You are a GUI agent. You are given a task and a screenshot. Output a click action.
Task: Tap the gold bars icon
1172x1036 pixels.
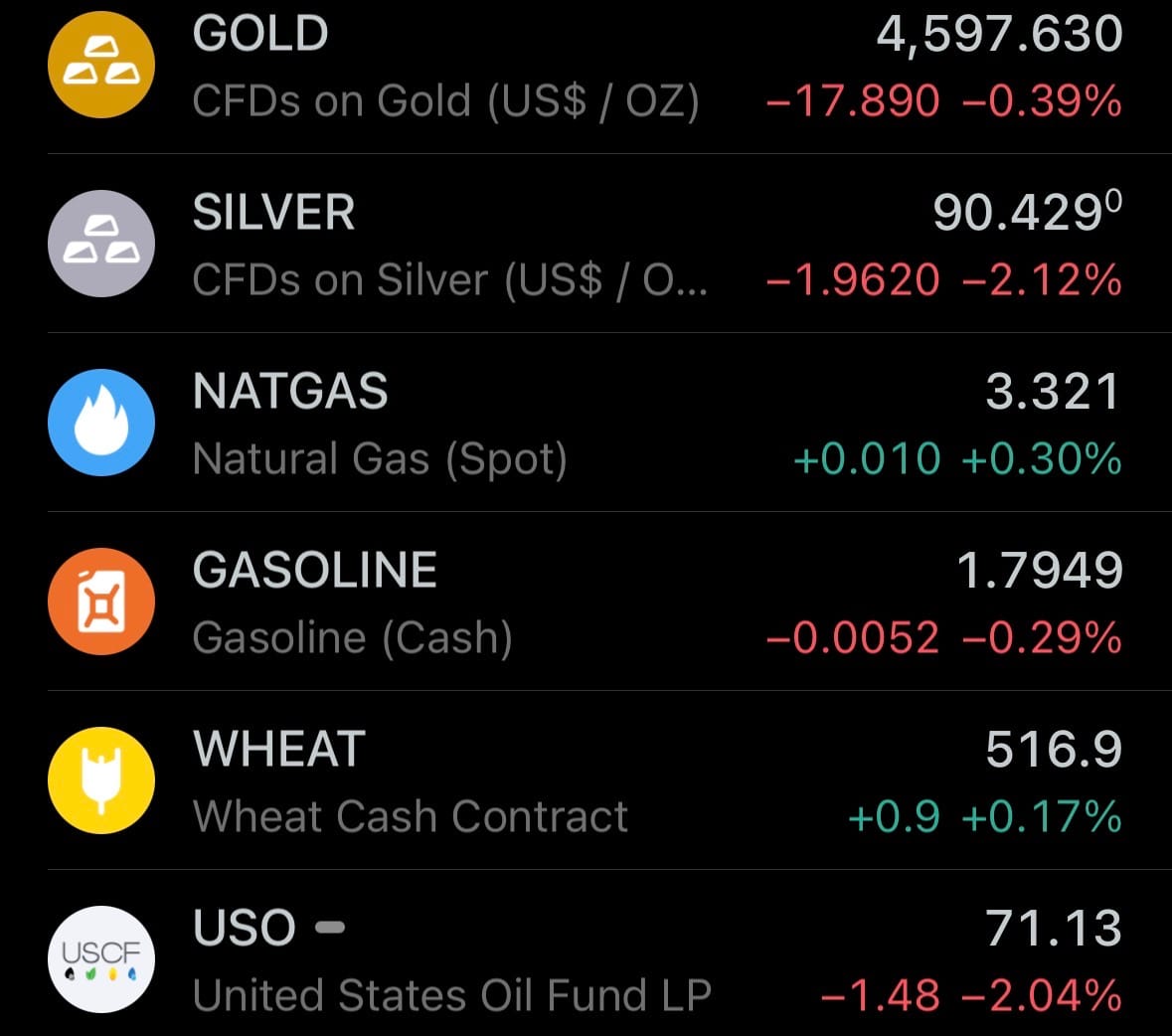pyautogui.click(x=101, y=65)
